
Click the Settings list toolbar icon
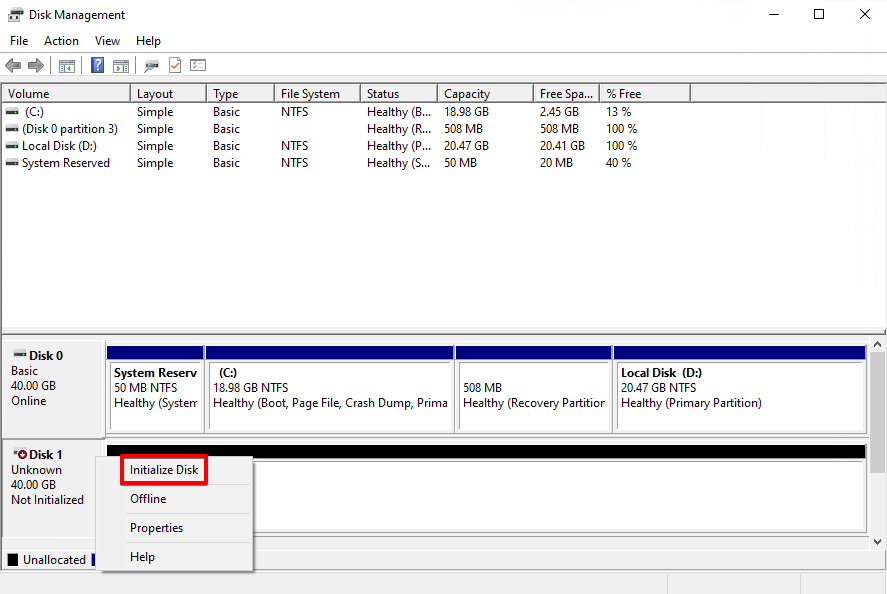(198, 65)
